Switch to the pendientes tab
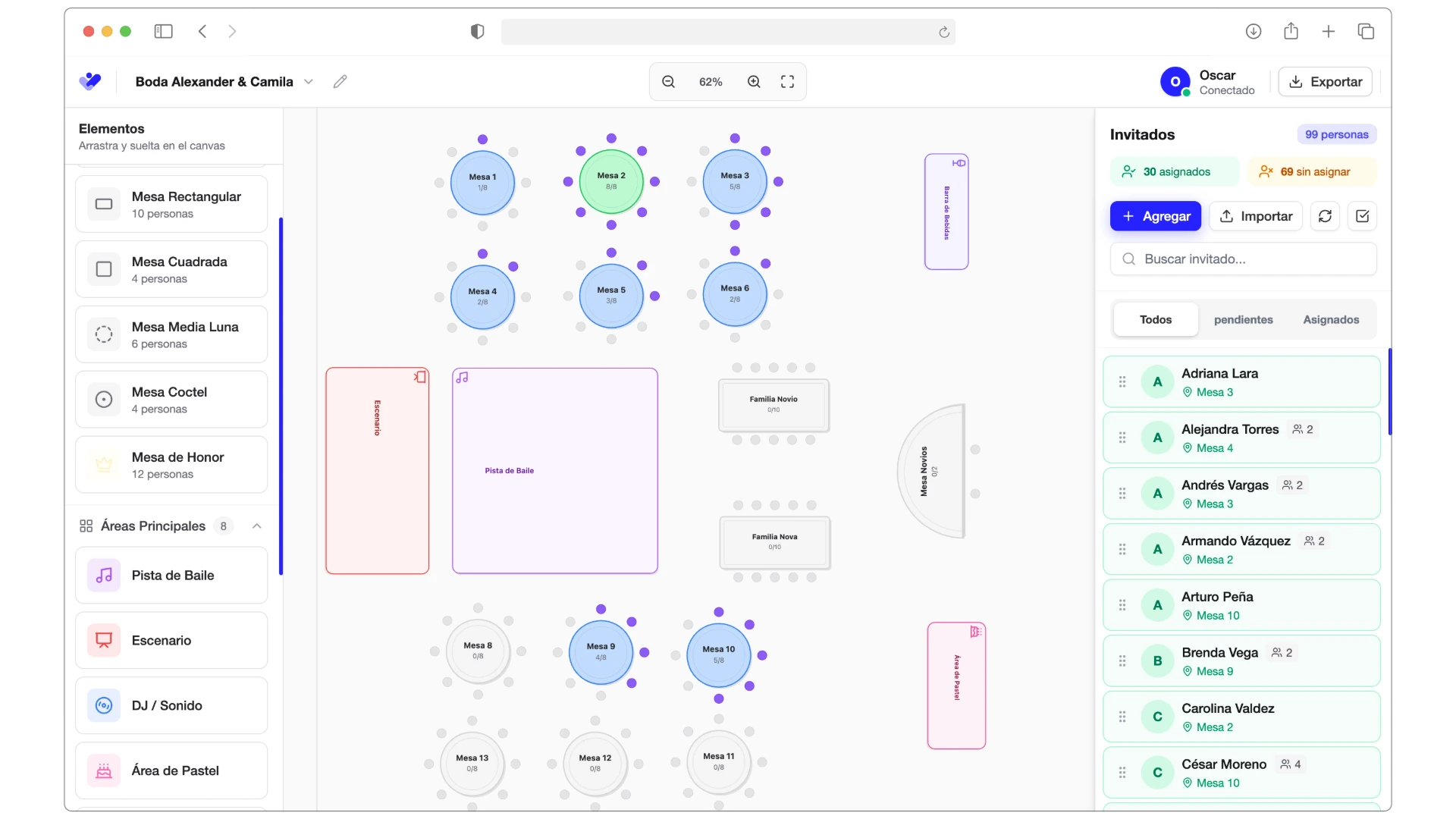 (x=1243, y=319)
